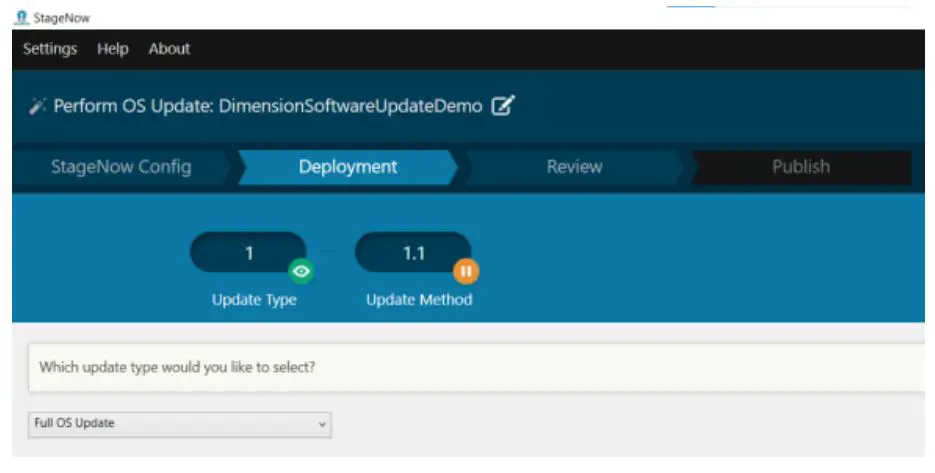Viewport: 935px width, 473px height.
Task: Select the Deployment step tab
Action: [x=348, y=167]
